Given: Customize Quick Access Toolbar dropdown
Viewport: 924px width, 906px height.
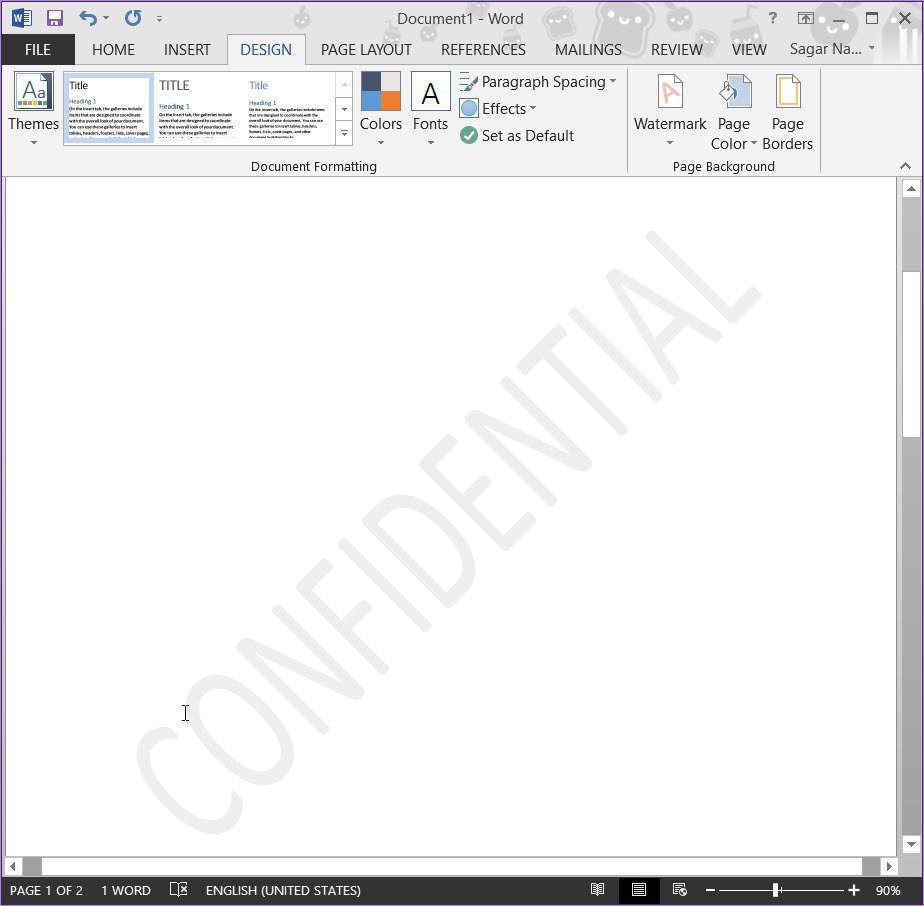Looking at the screenshot, I should (x=159, y=19).
